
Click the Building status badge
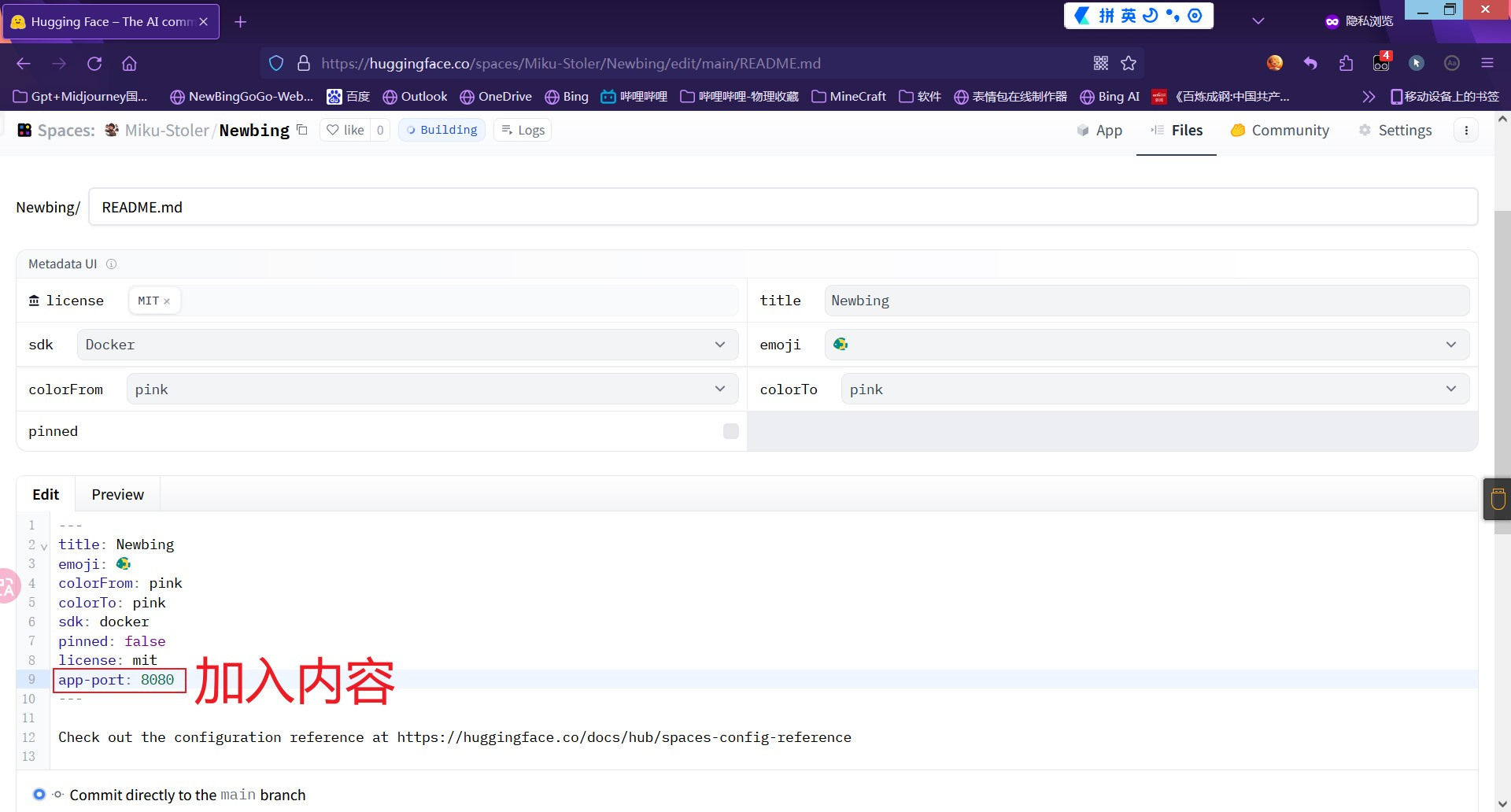pos(441,130)
